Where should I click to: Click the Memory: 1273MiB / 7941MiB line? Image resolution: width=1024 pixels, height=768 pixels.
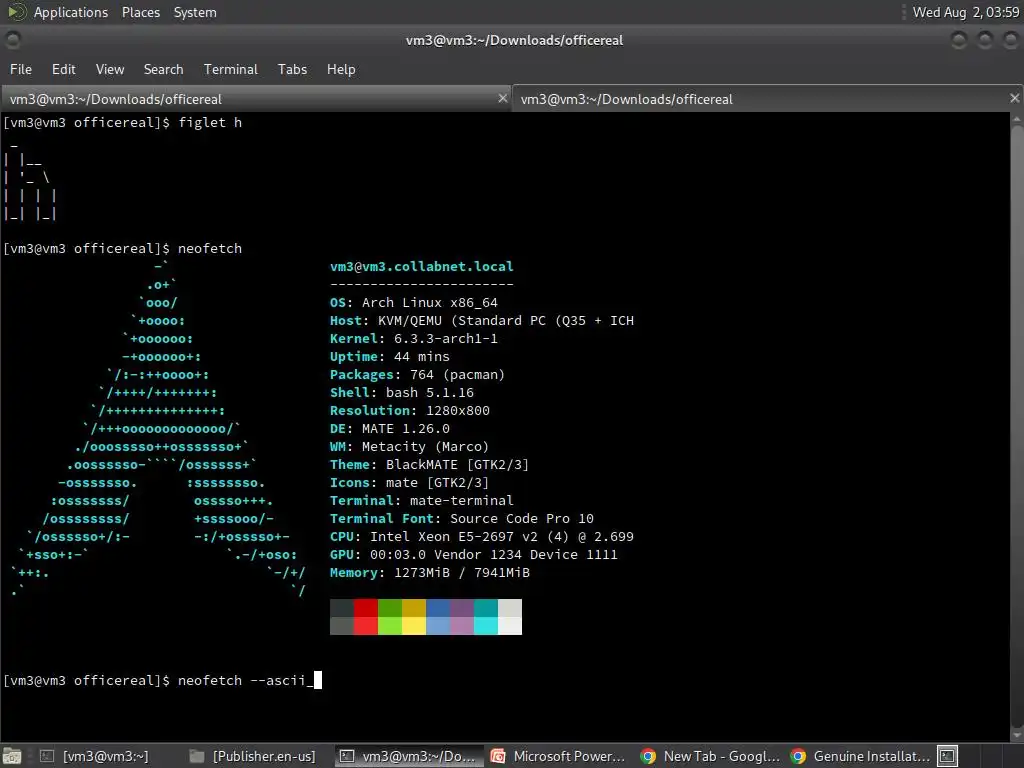tap(430, 573)
